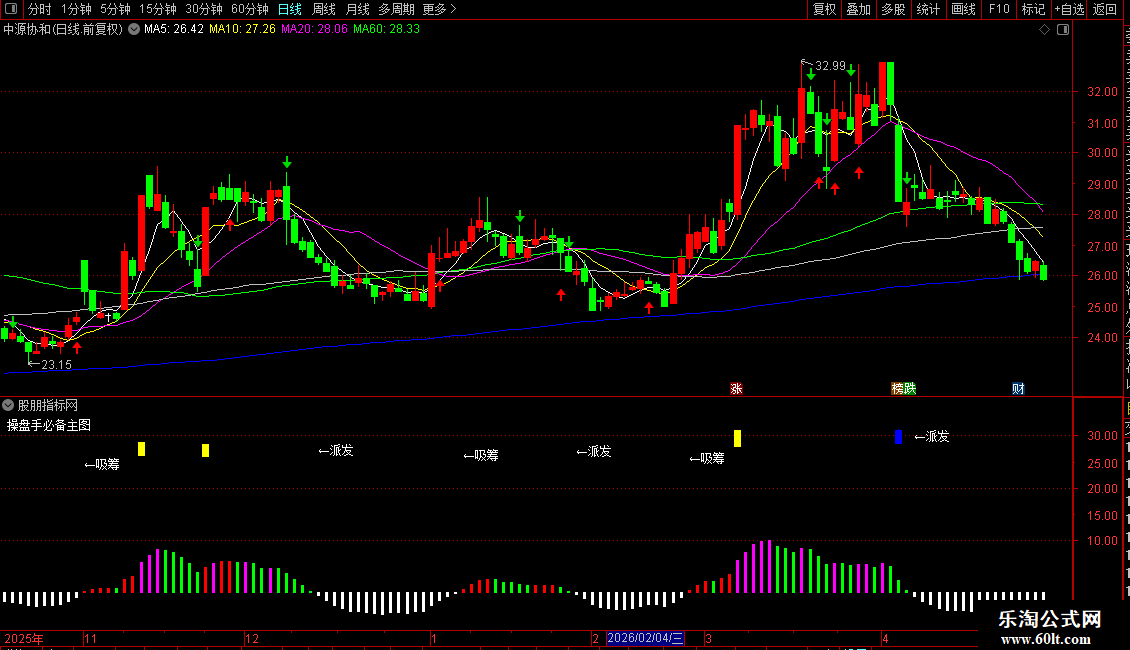This screenshot has width=1130, height=650.
Task: Open the 多股 multi-stock view
Action: click(x=893, y=9)
